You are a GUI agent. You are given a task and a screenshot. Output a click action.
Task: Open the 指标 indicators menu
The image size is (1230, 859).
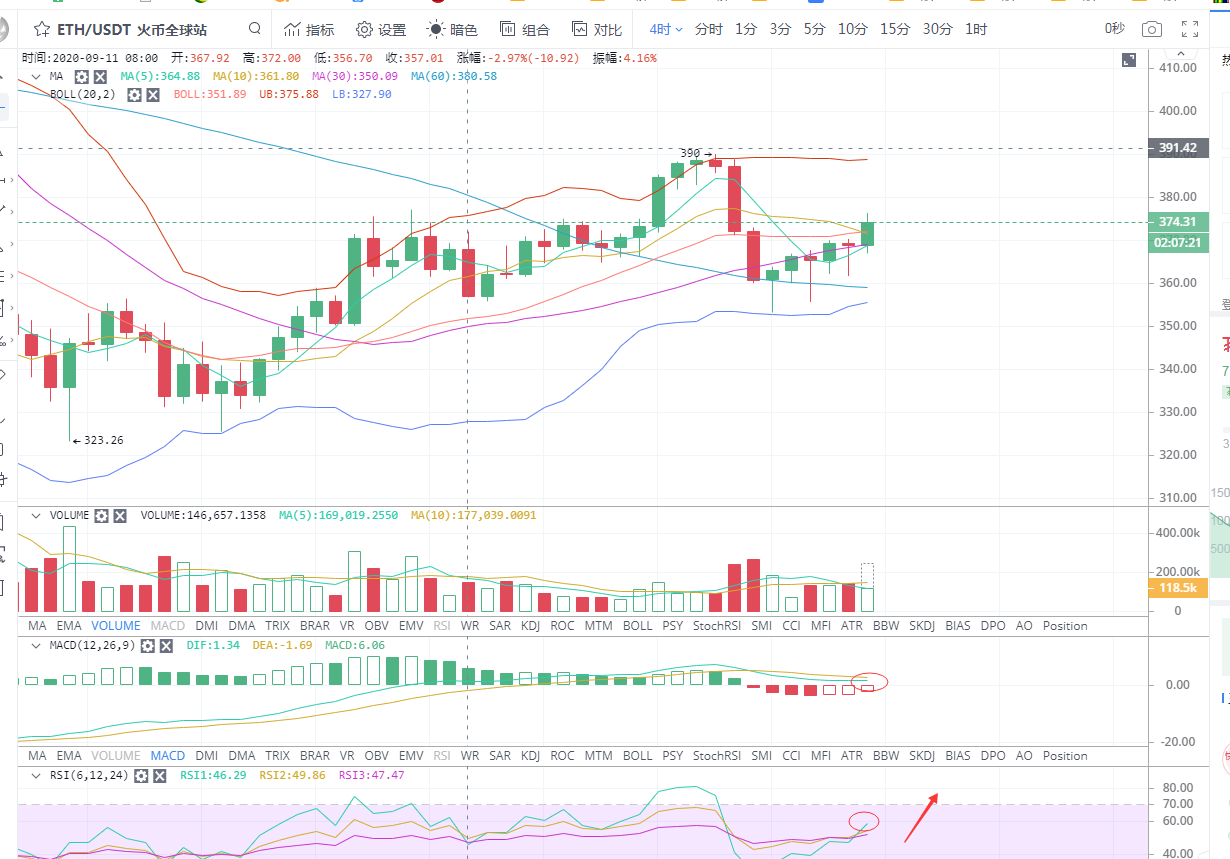(x=309, y=30)
